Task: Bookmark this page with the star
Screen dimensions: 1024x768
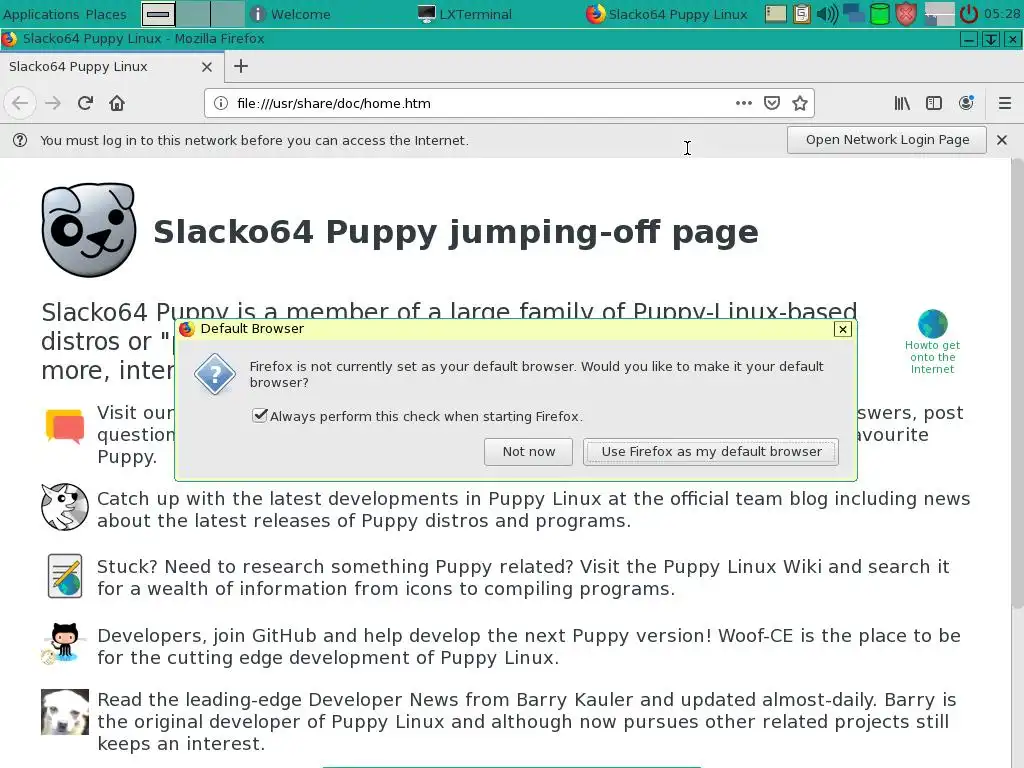Action: coord(800,103)
